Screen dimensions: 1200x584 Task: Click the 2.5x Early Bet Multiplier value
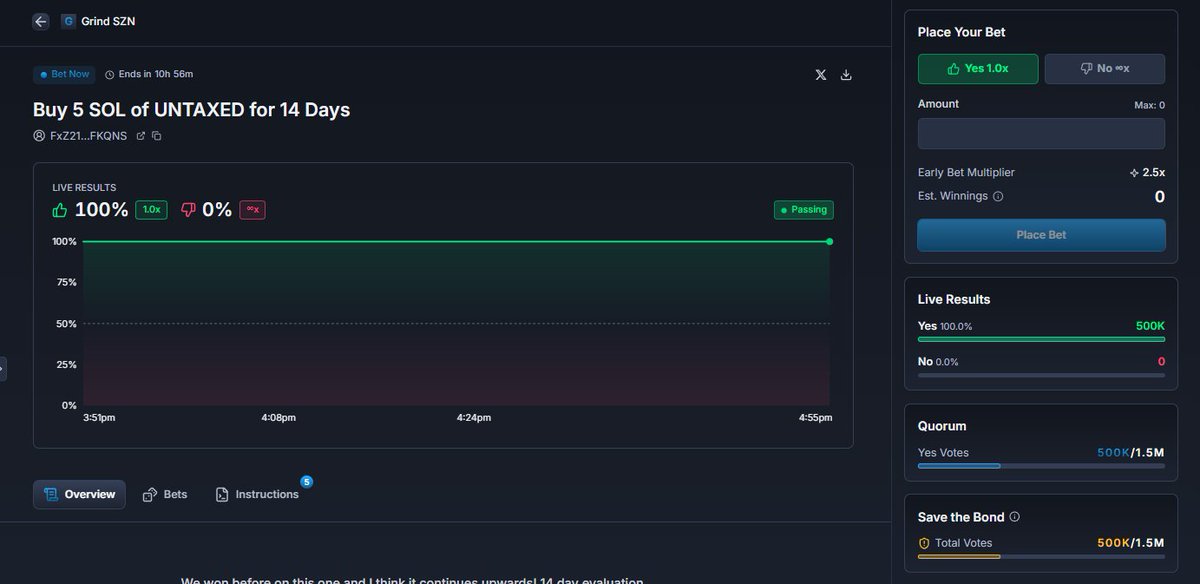tap(1154, 173)
